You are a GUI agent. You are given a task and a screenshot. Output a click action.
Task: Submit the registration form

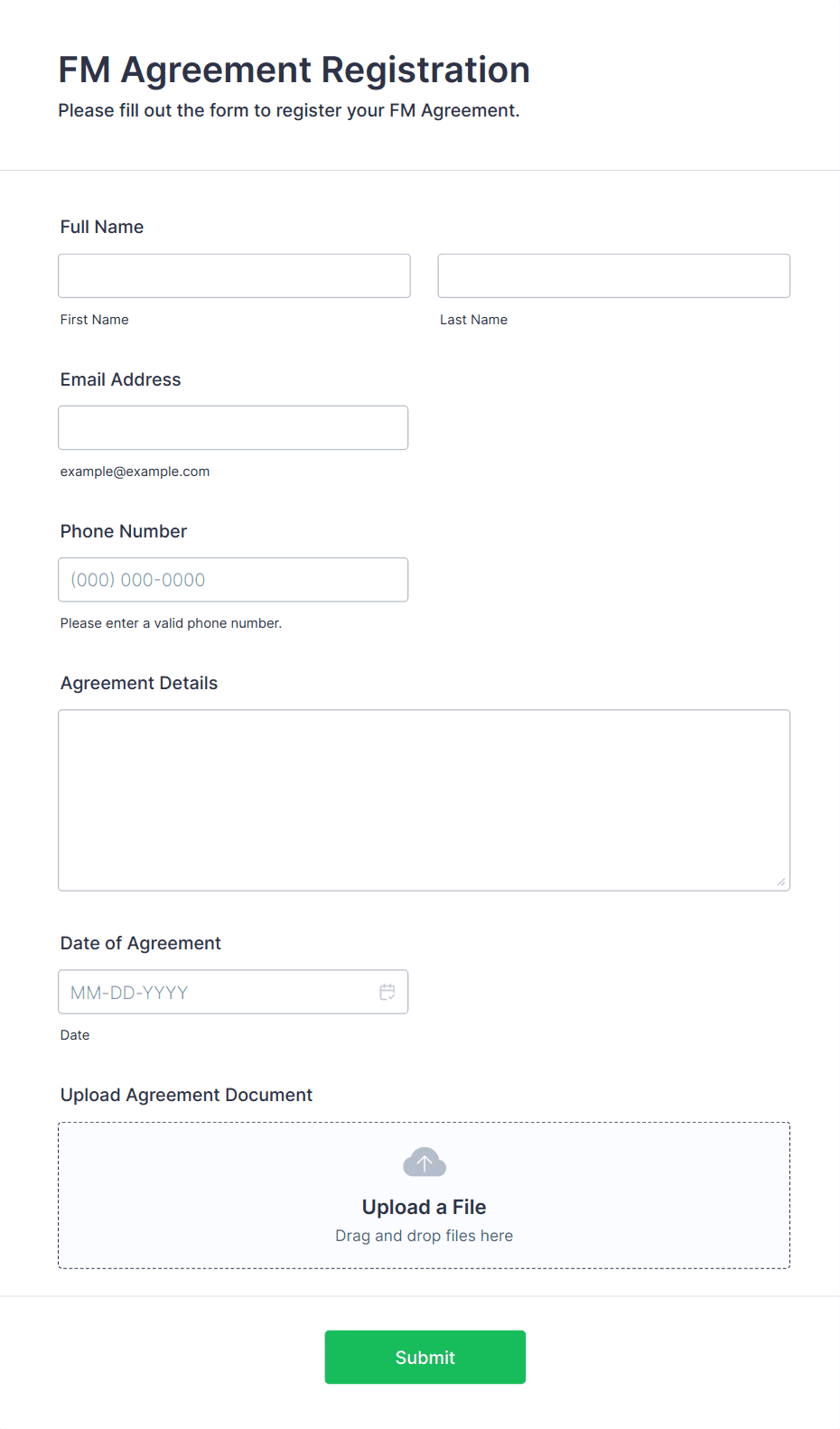pos(425,1357)
